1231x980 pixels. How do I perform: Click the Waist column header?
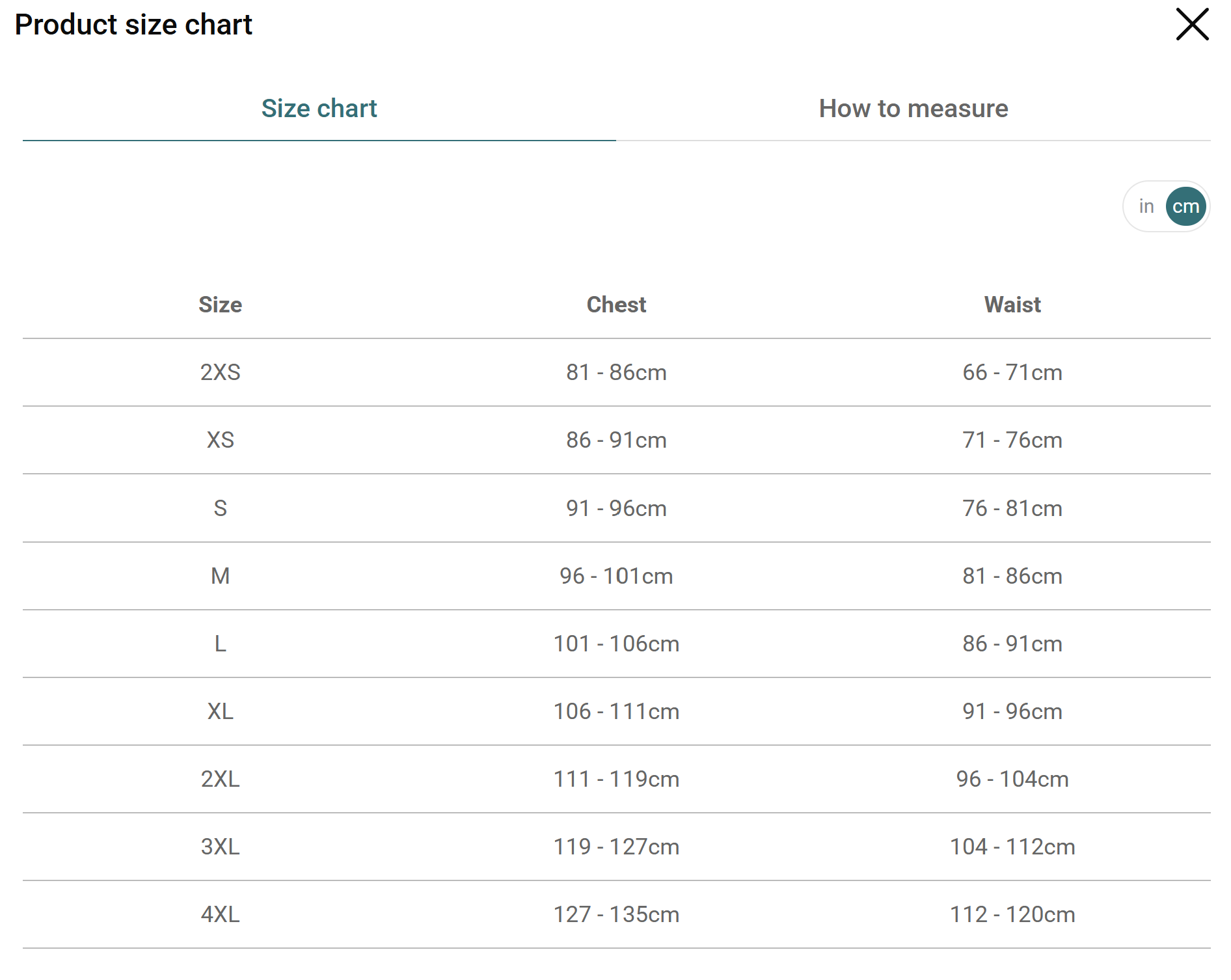click(1012, 305)
